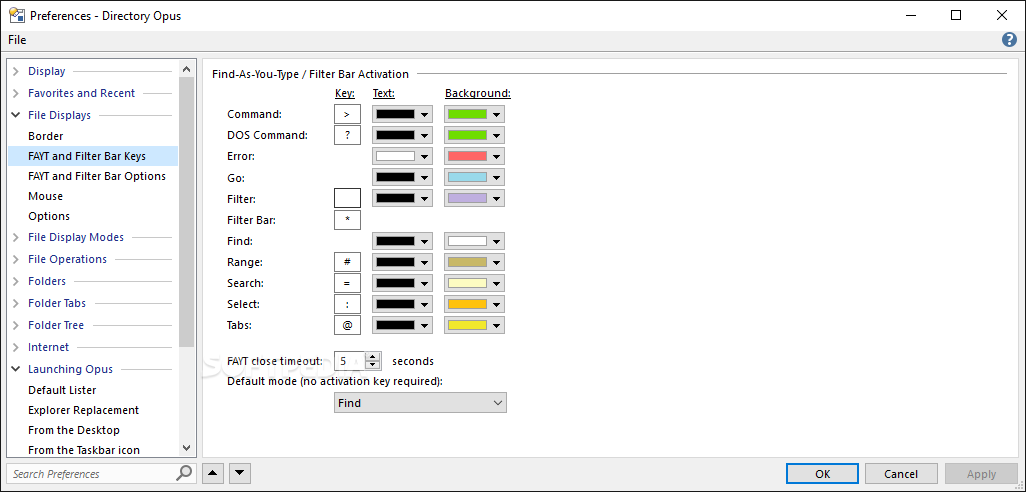The height and width of the screenshot is (492, 1026).
Task: Click the Cancel button
Action: (901, 474)
